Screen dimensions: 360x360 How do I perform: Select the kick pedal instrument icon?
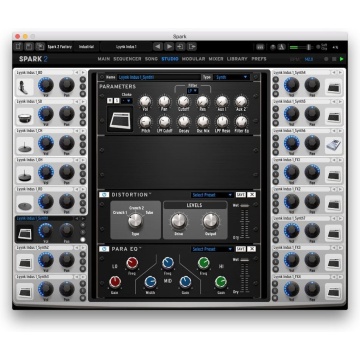25,86
